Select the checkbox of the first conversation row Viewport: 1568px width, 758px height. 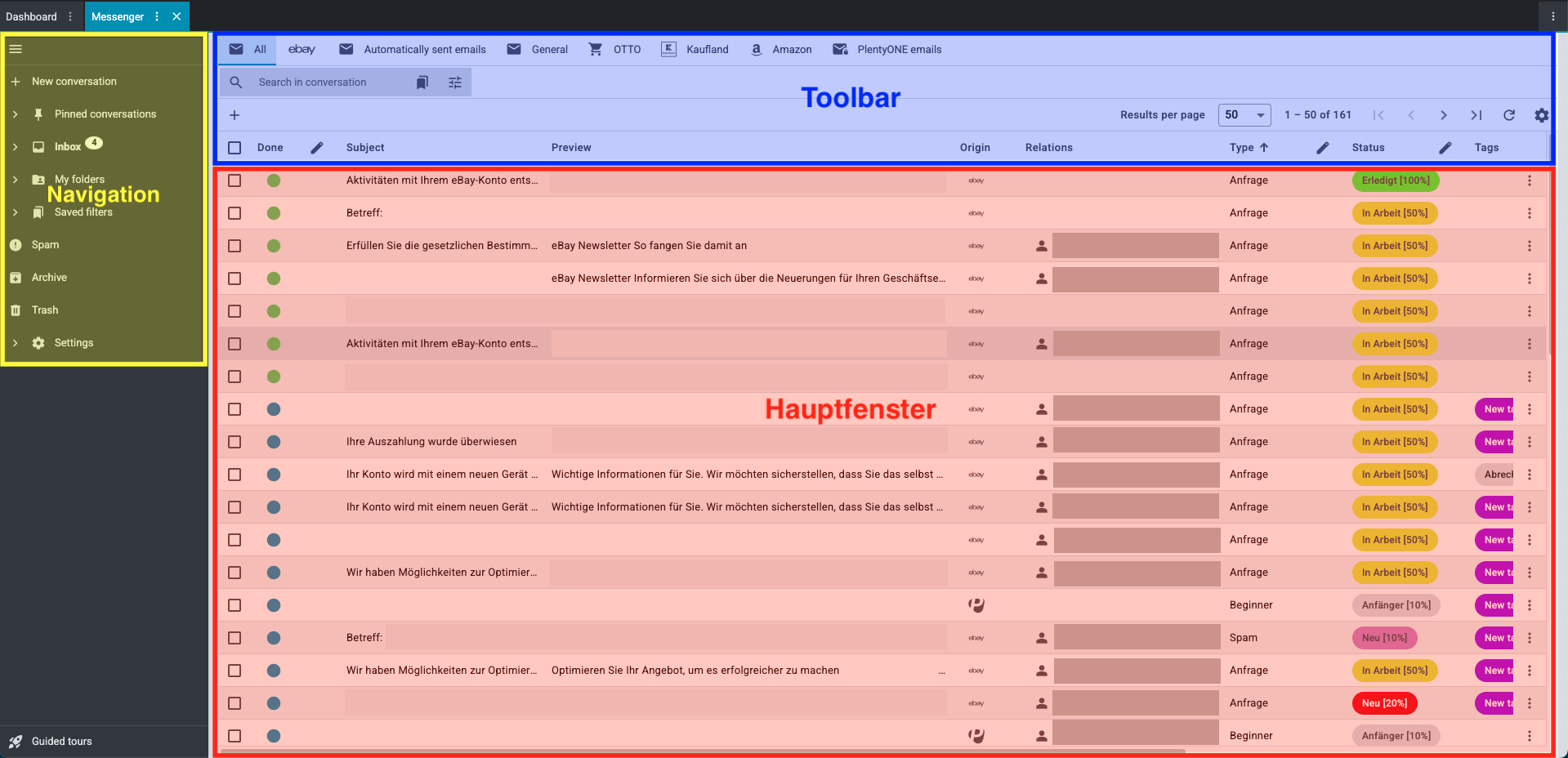(235, 181)
